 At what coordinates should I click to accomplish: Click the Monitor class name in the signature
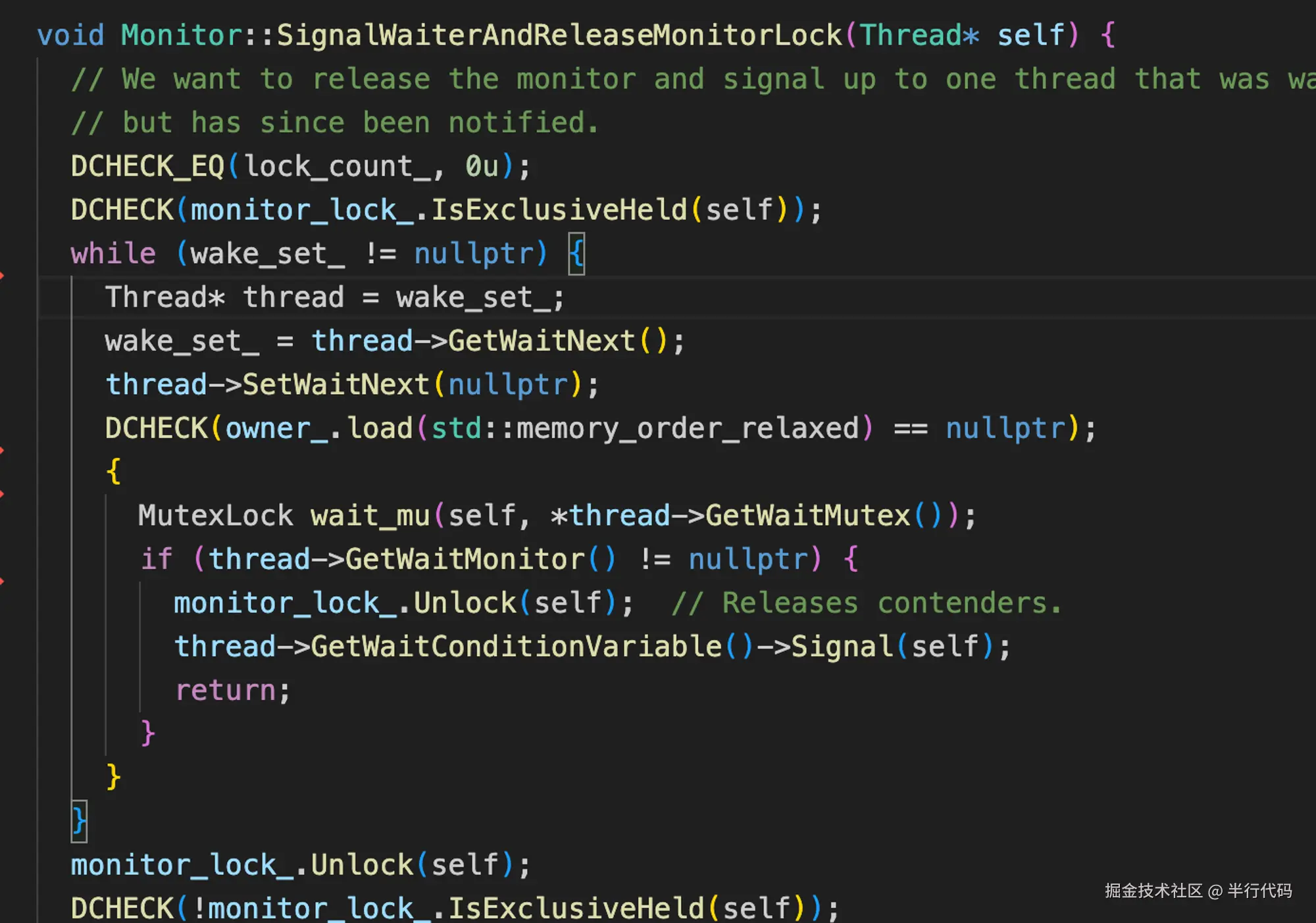[181, 35]
